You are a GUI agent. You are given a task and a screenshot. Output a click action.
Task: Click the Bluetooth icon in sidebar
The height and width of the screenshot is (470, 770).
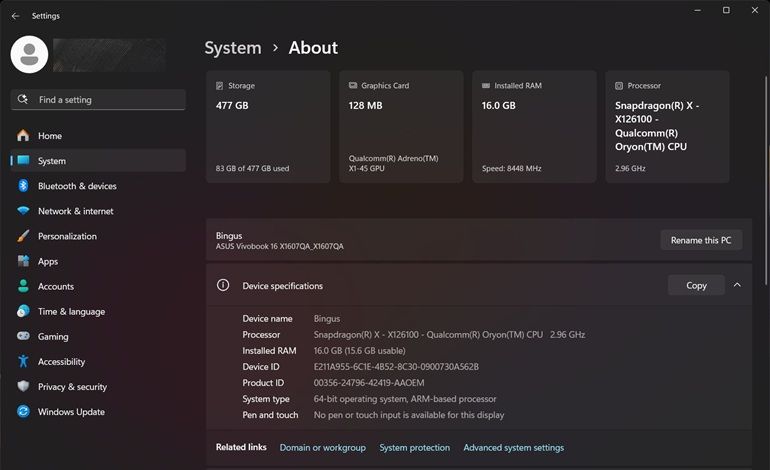pos(23,186)
